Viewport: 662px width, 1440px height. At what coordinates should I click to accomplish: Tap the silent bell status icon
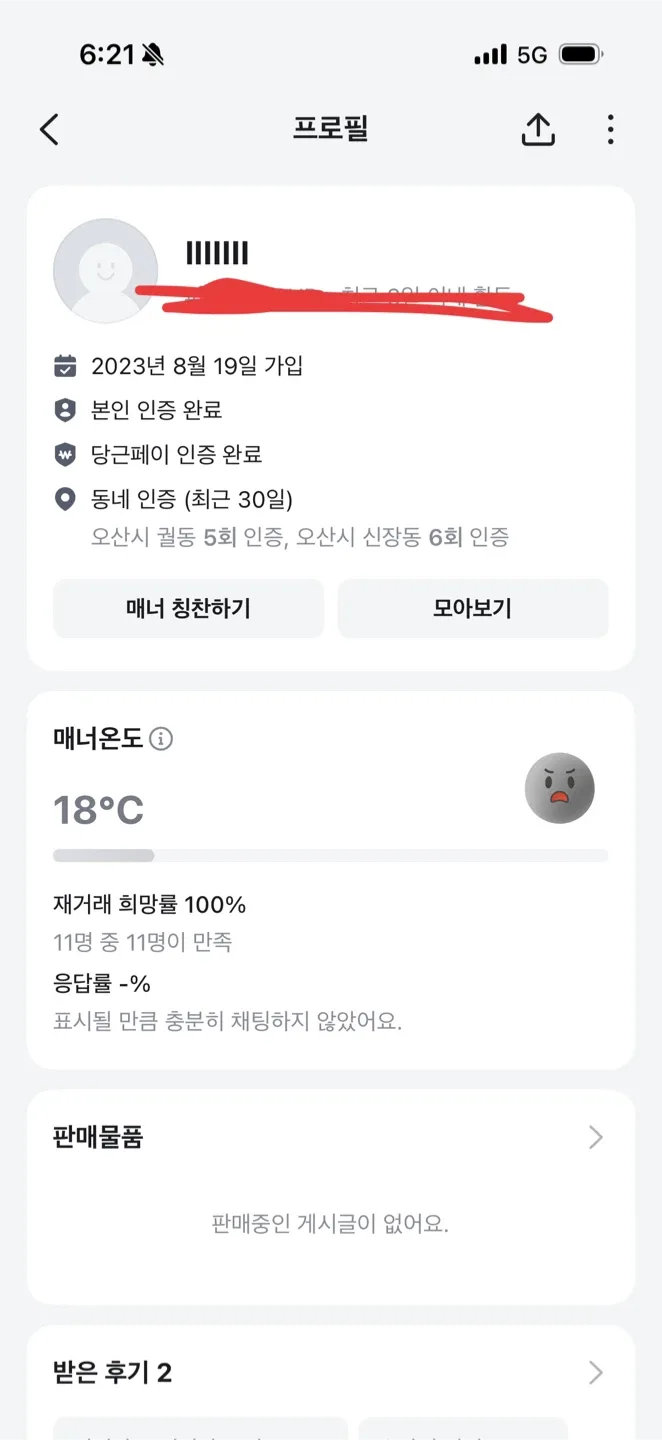tap(153, 55)
